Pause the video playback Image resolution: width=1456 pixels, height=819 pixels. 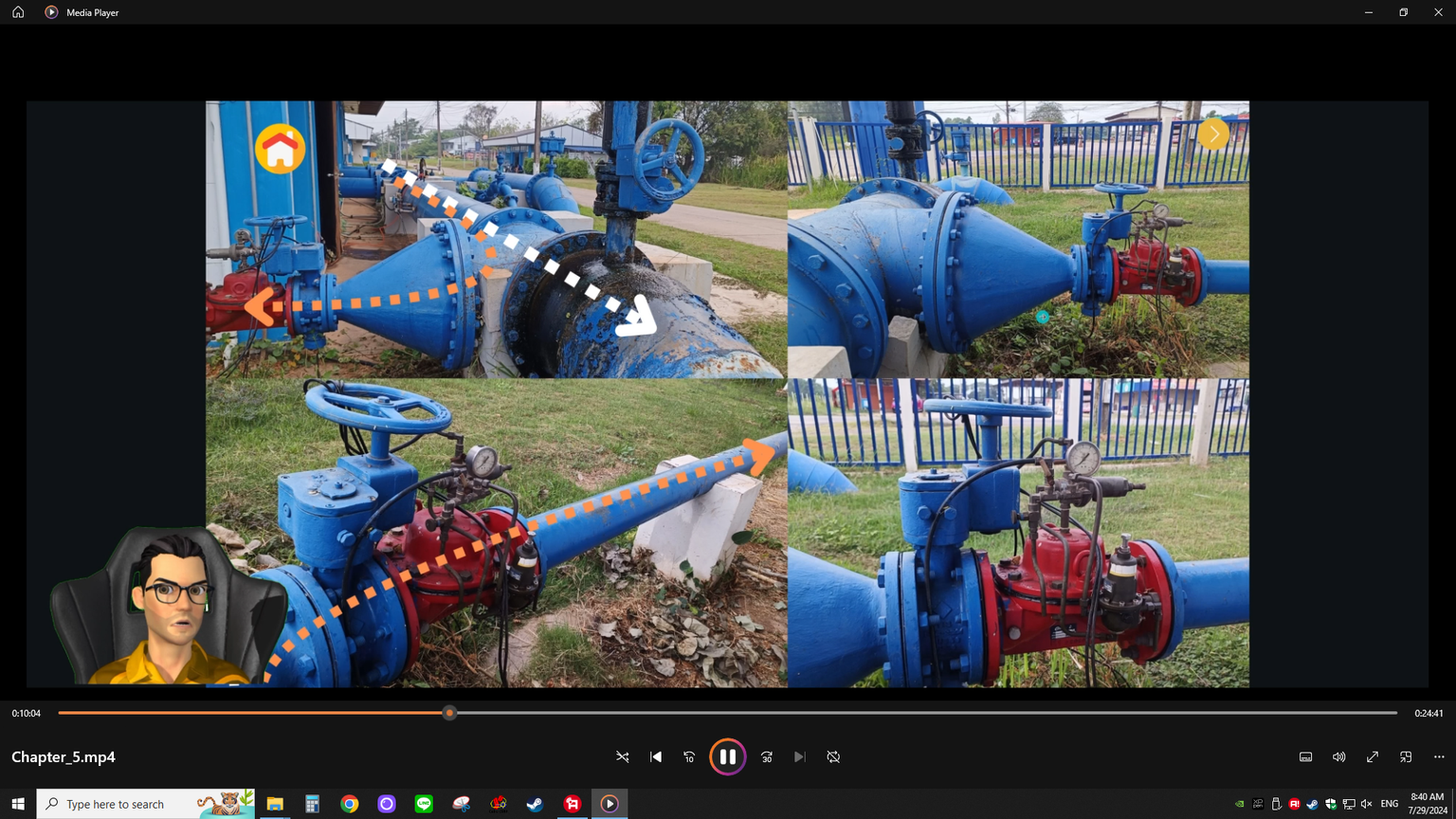(727, 756)
